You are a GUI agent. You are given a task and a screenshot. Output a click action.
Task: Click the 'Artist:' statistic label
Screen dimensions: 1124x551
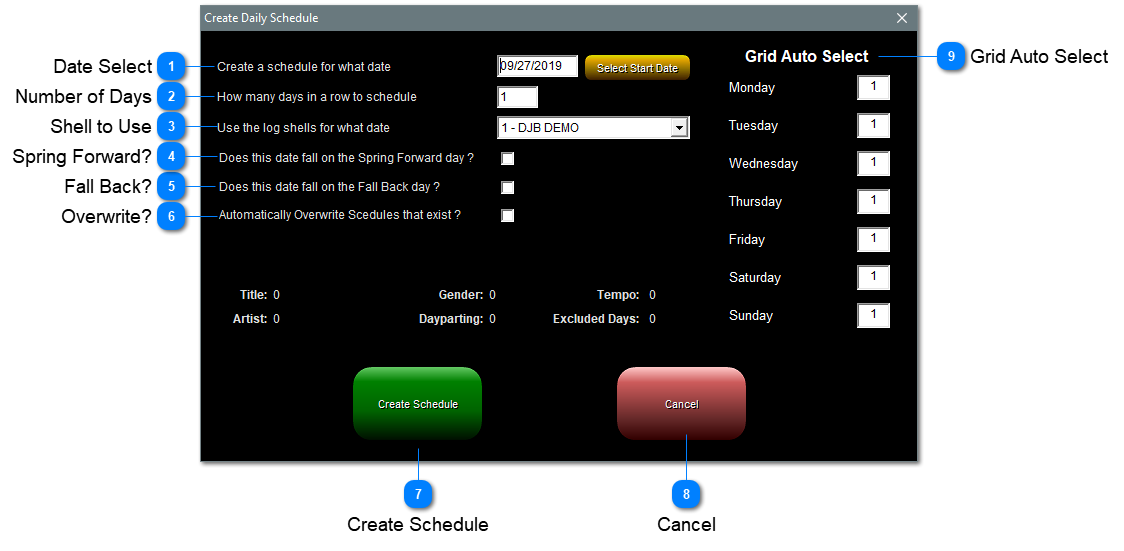[250, 319]
